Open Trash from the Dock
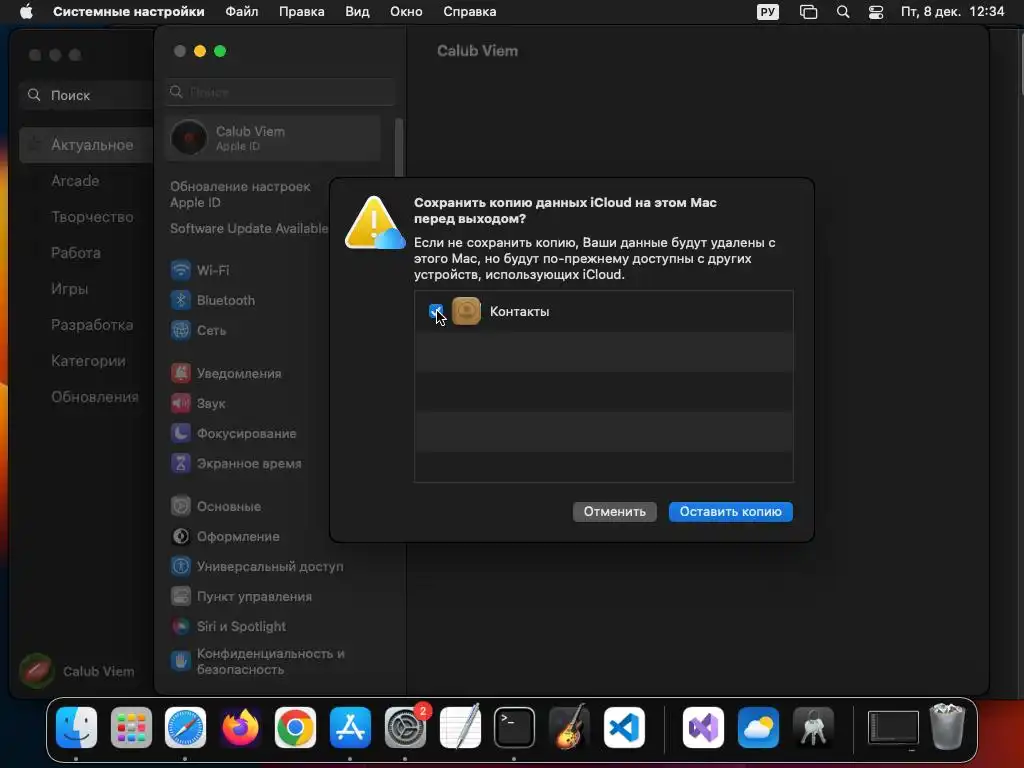Image resolution: width=1024 pixels, height=768 pixels. coord(947,726)
